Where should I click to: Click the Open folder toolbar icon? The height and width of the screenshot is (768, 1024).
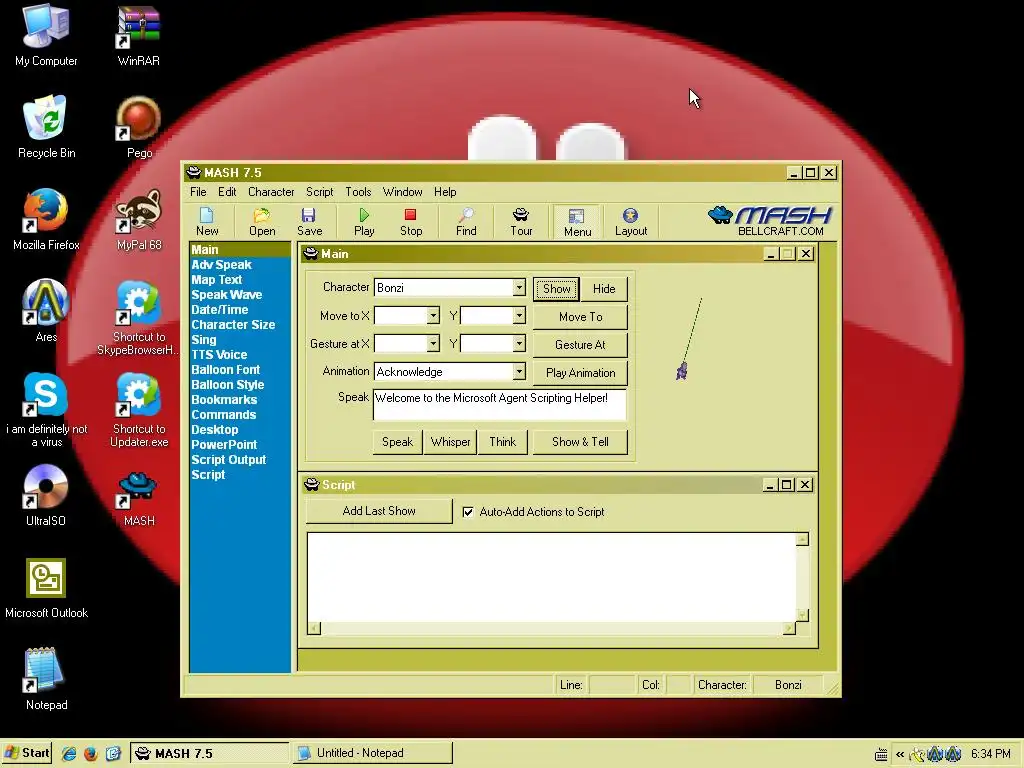[262, 221]
